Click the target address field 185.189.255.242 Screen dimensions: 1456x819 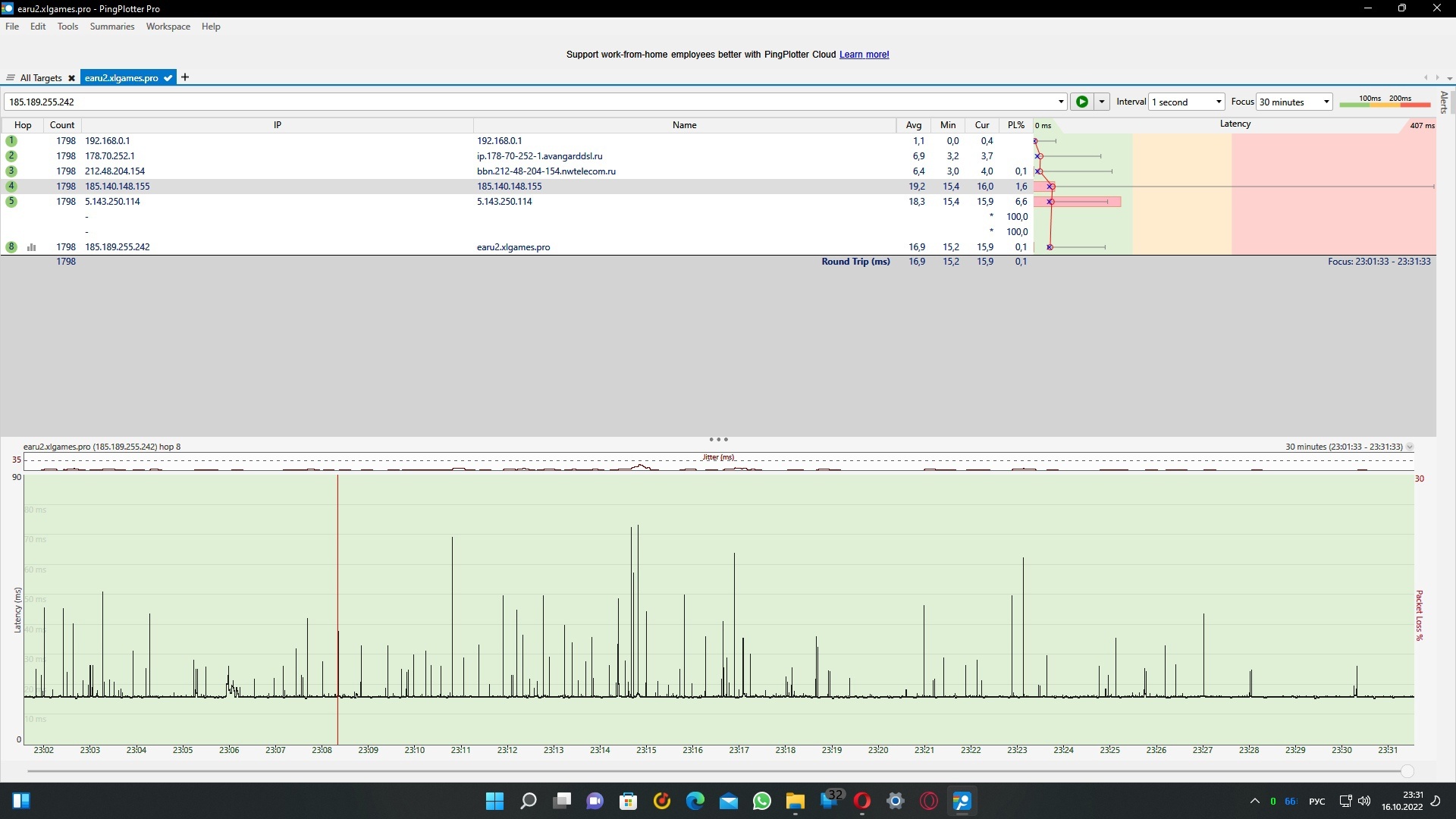(x=531, y=102)
